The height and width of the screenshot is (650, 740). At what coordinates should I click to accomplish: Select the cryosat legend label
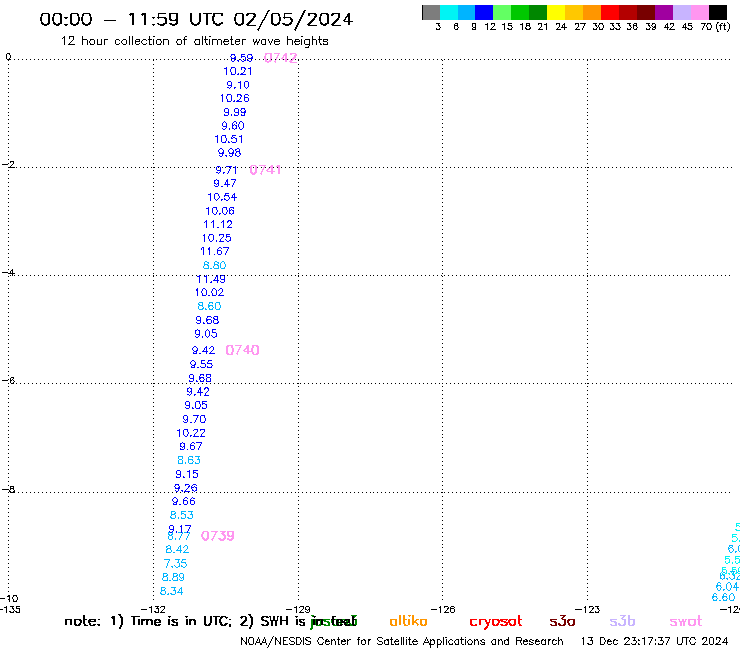(496, 622)
